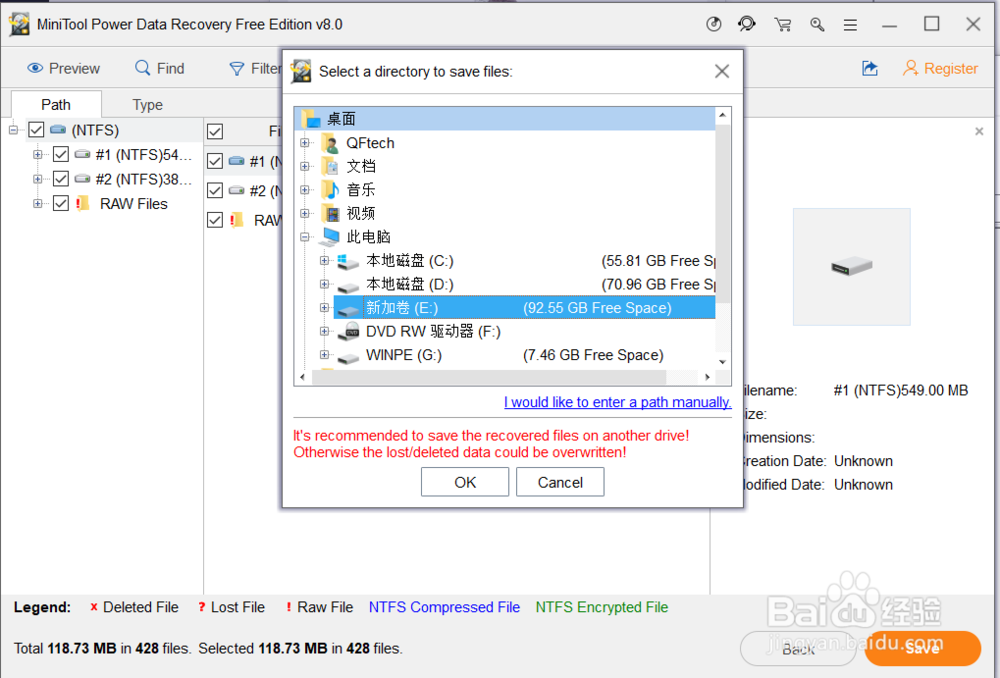This screenshot has width=1000, height=678.
Task: Click the Back button
Action: 798,649
